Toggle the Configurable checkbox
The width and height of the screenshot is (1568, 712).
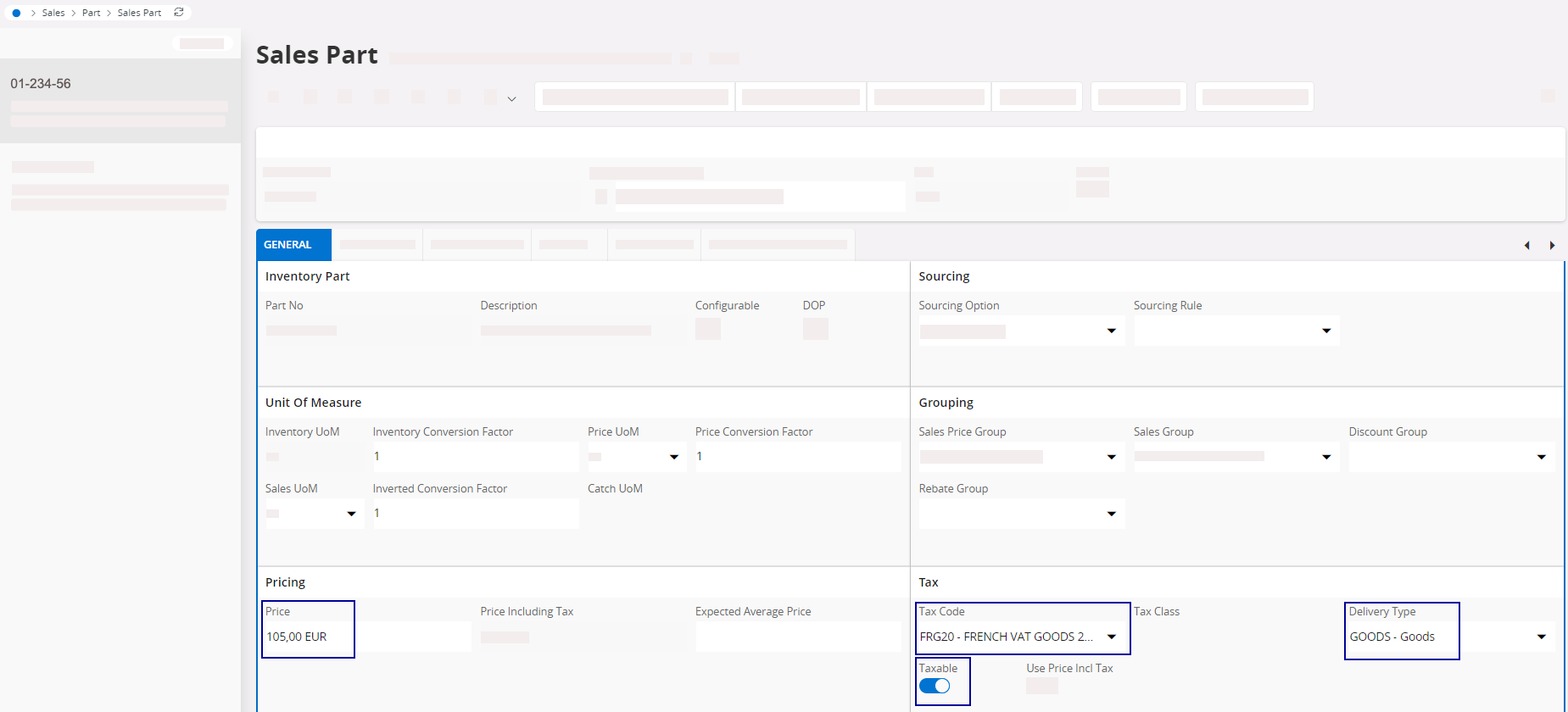pyautogui.click(x=707, y=329)
